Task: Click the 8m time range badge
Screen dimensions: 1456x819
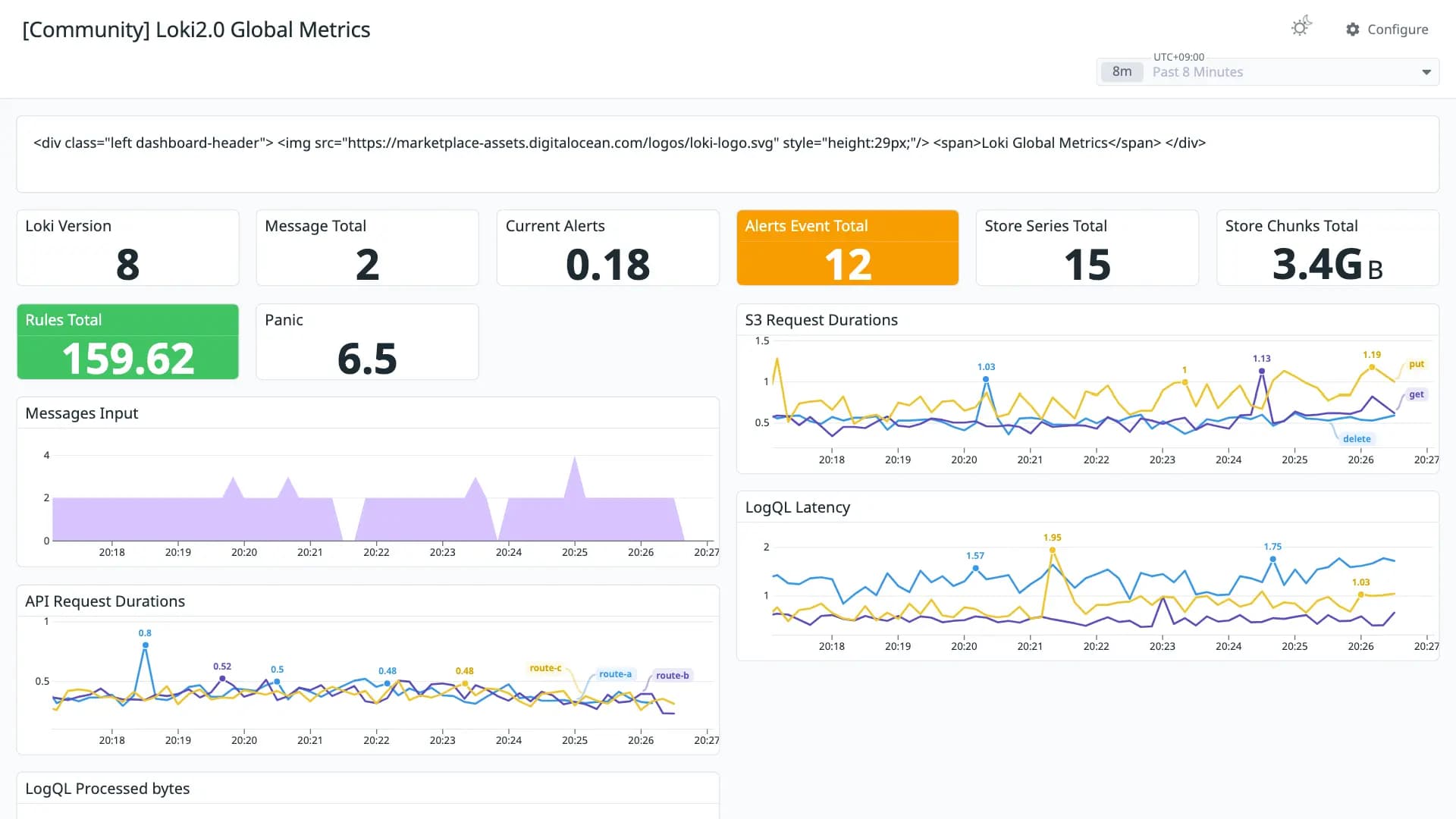Action: click(1122, 72)
